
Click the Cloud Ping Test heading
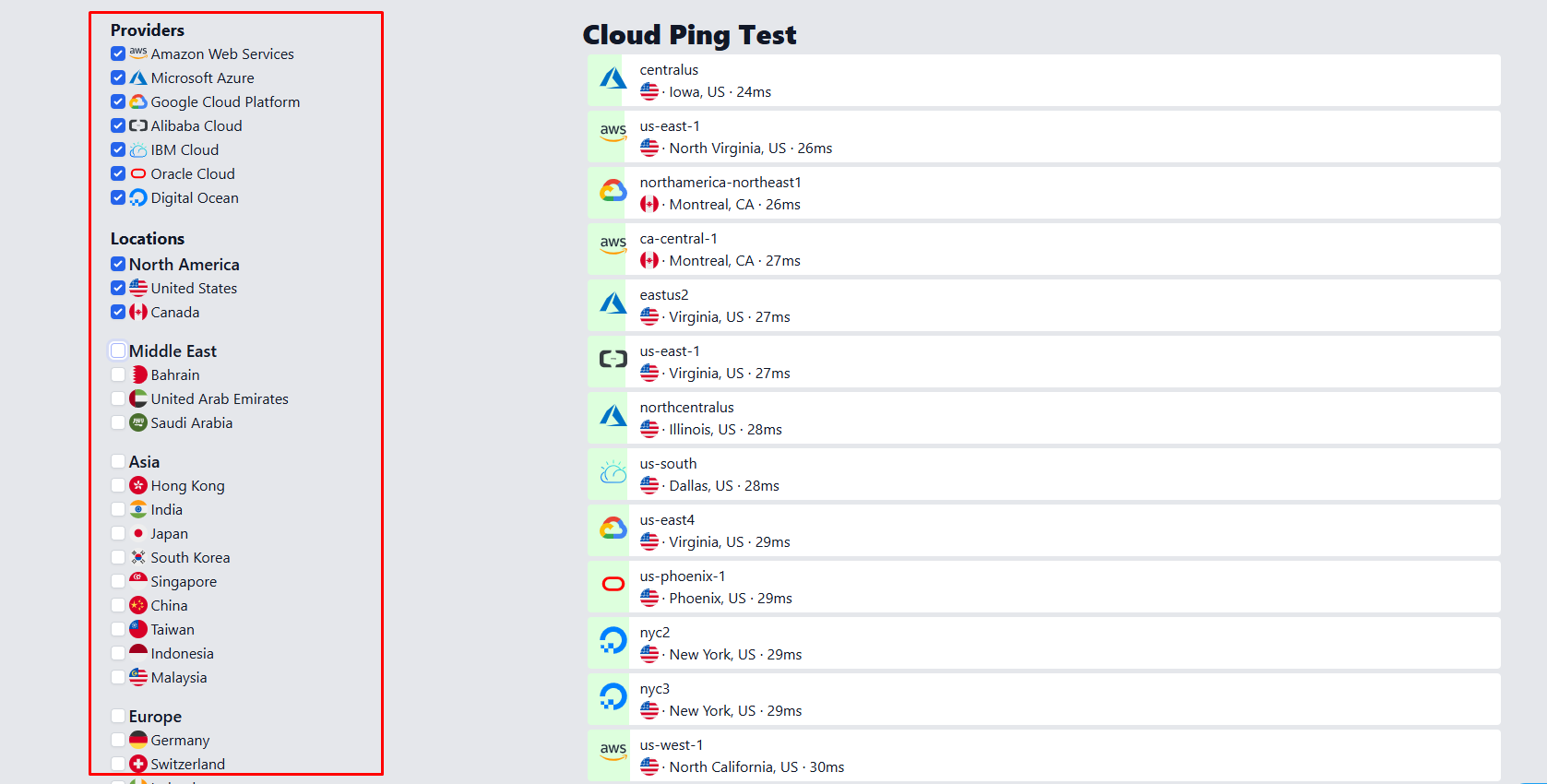click(x=689, y=35)
